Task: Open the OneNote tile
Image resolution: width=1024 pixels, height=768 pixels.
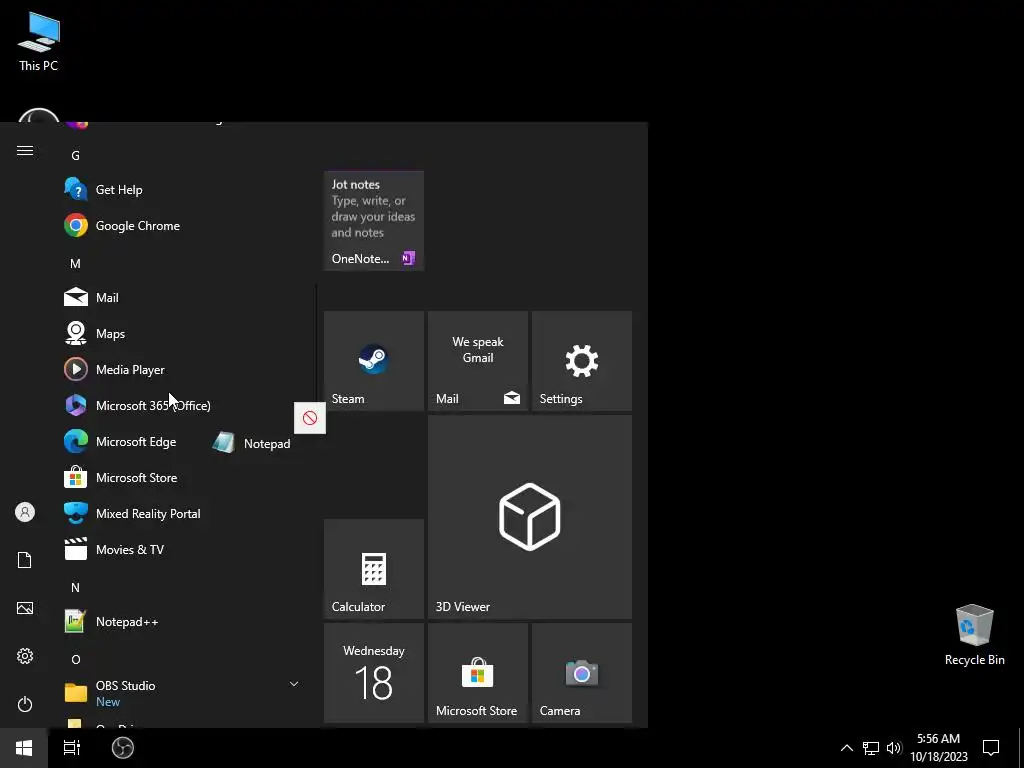Action: 374,221
